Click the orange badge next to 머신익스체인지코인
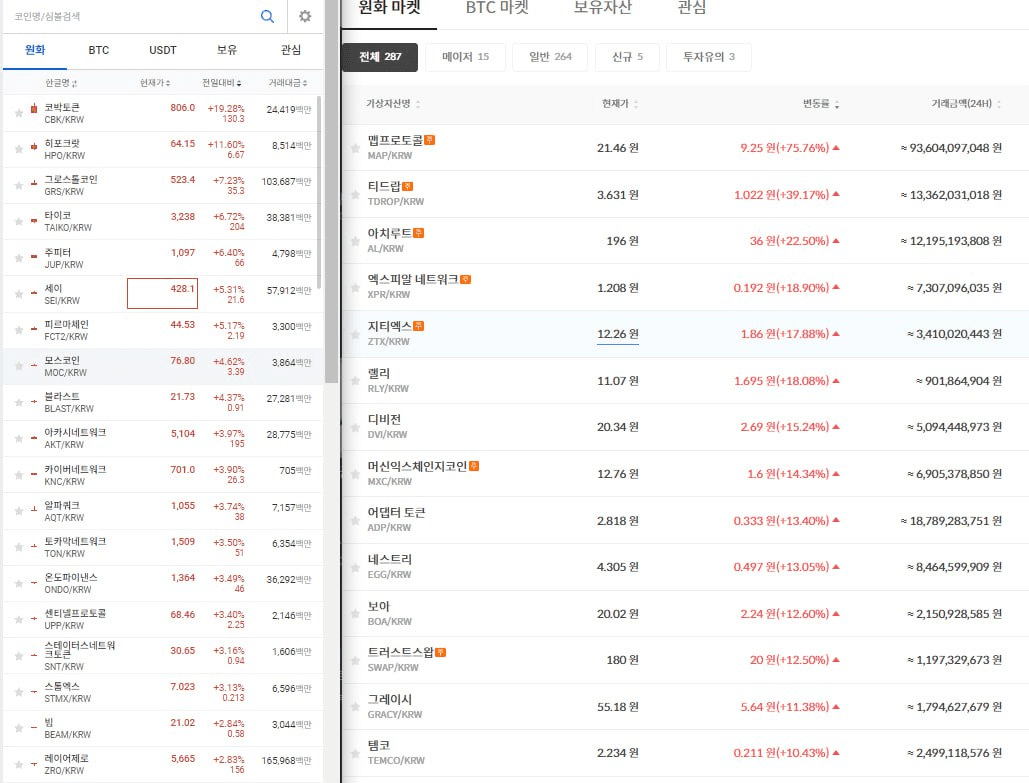Screen dimensions: 1029x783 (x=474, y=466)
